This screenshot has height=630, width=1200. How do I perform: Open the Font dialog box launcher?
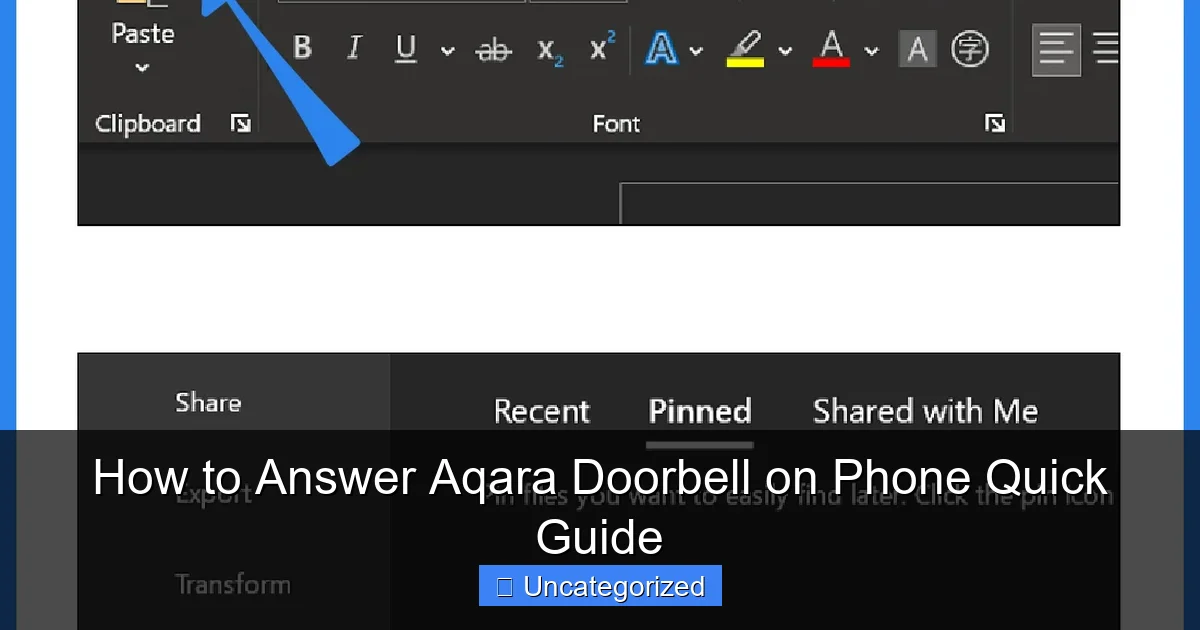[x=995, y=123]
